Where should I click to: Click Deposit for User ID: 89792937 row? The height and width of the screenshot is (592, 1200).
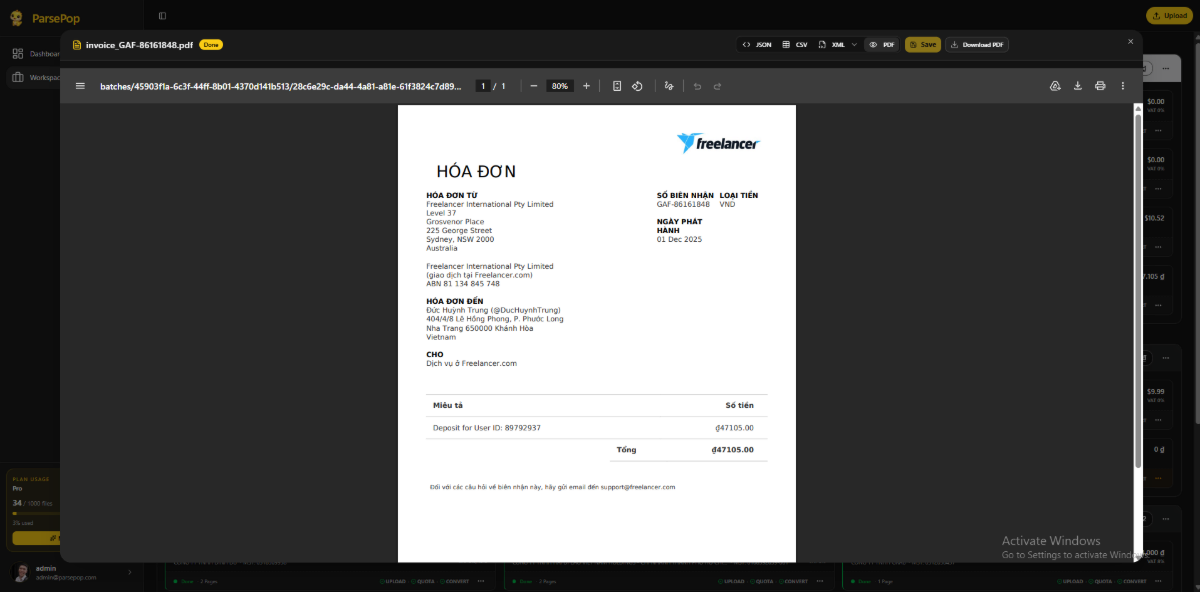[x=597, y=428]
